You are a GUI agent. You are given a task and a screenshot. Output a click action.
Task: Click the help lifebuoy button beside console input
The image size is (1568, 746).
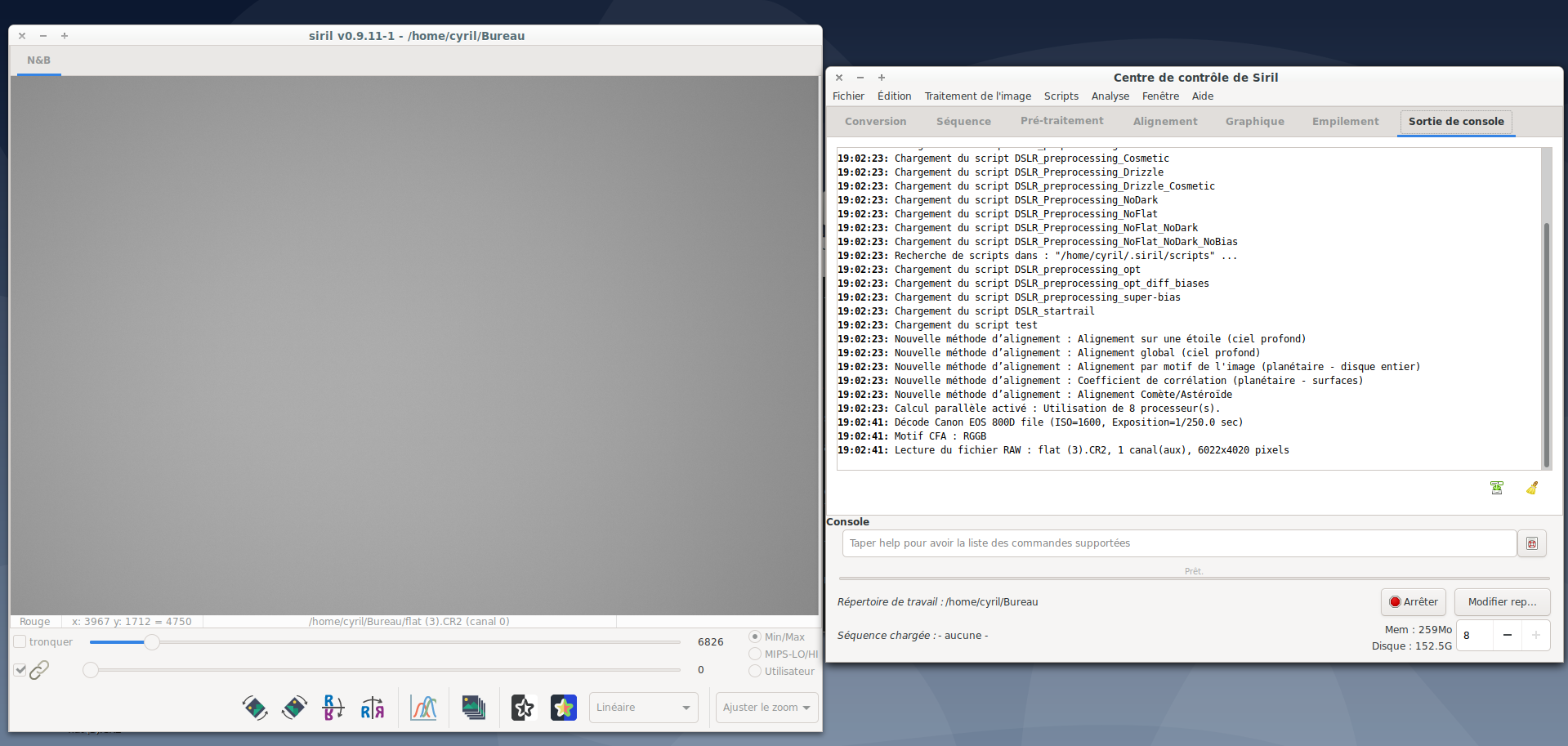point(1532,543)
